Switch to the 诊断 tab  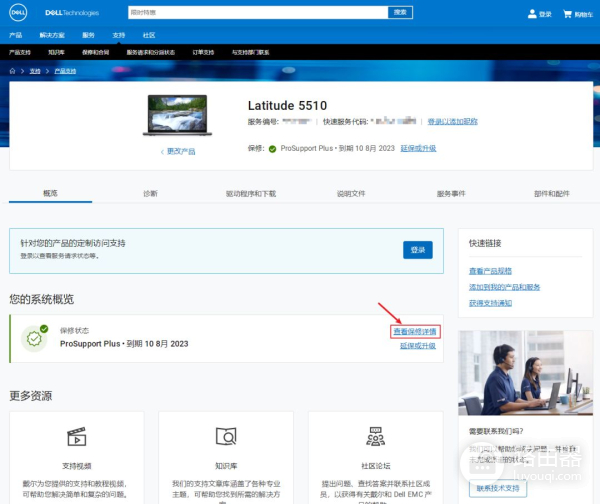coord(150,193)
